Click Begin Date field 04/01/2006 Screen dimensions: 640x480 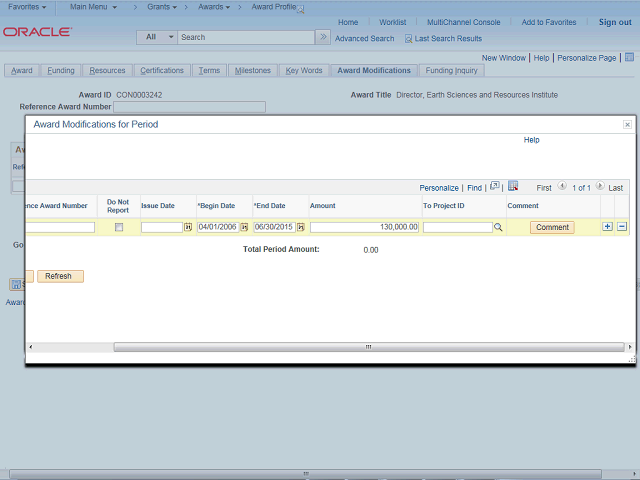click(218, 227)
